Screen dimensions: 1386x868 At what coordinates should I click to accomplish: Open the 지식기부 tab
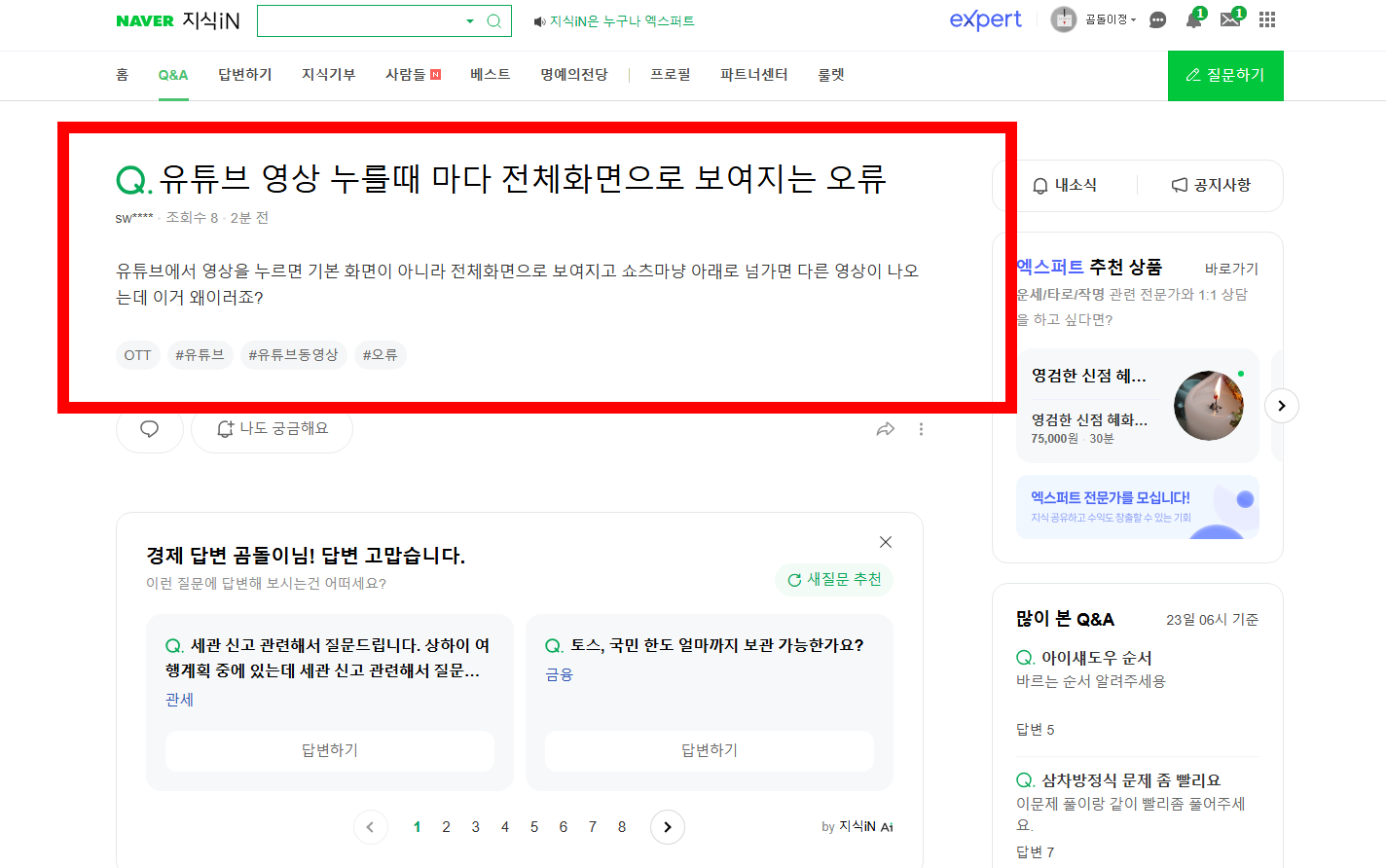pos(329,75)
